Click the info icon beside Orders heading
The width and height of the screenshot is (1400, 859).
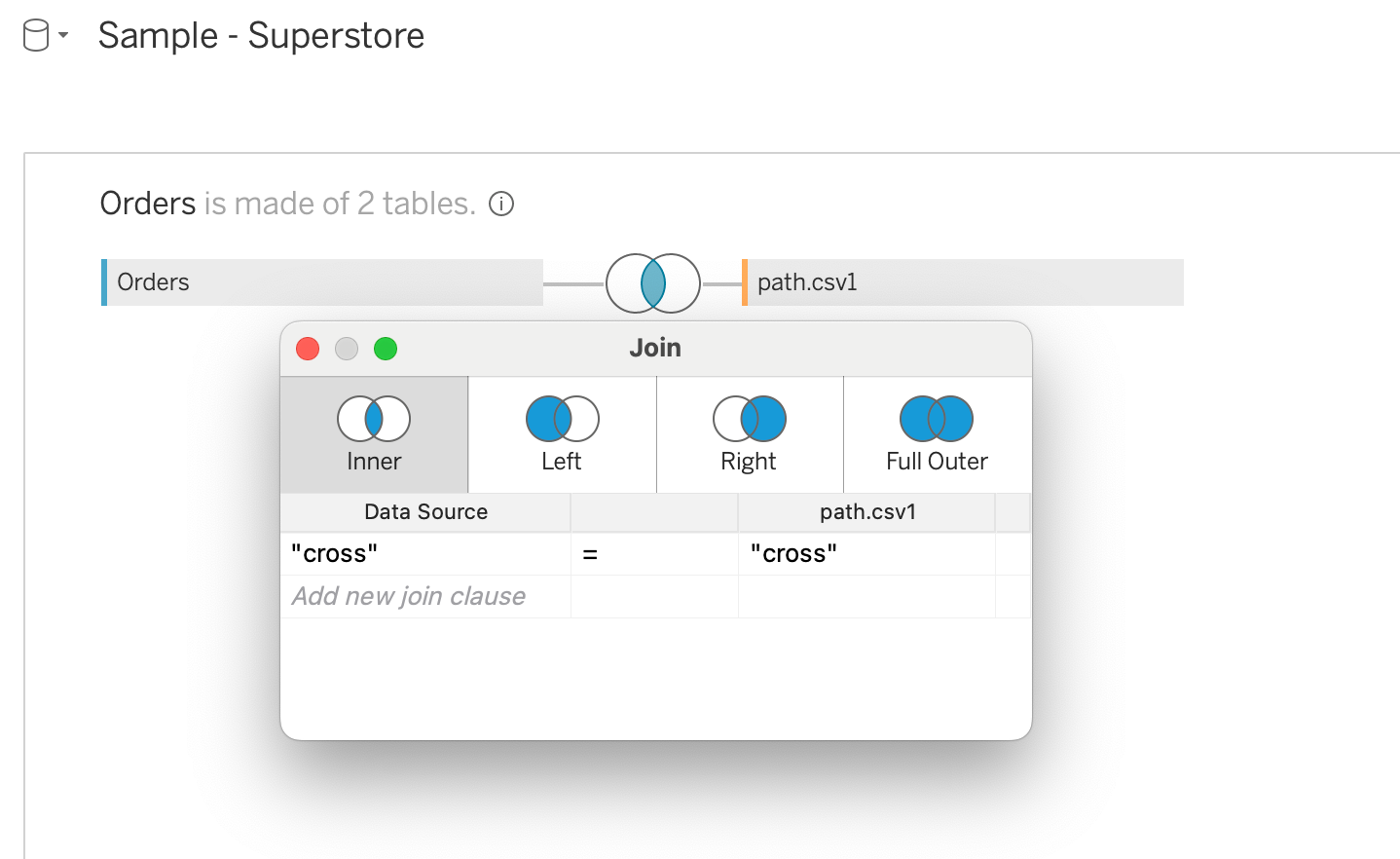point(501,204)
